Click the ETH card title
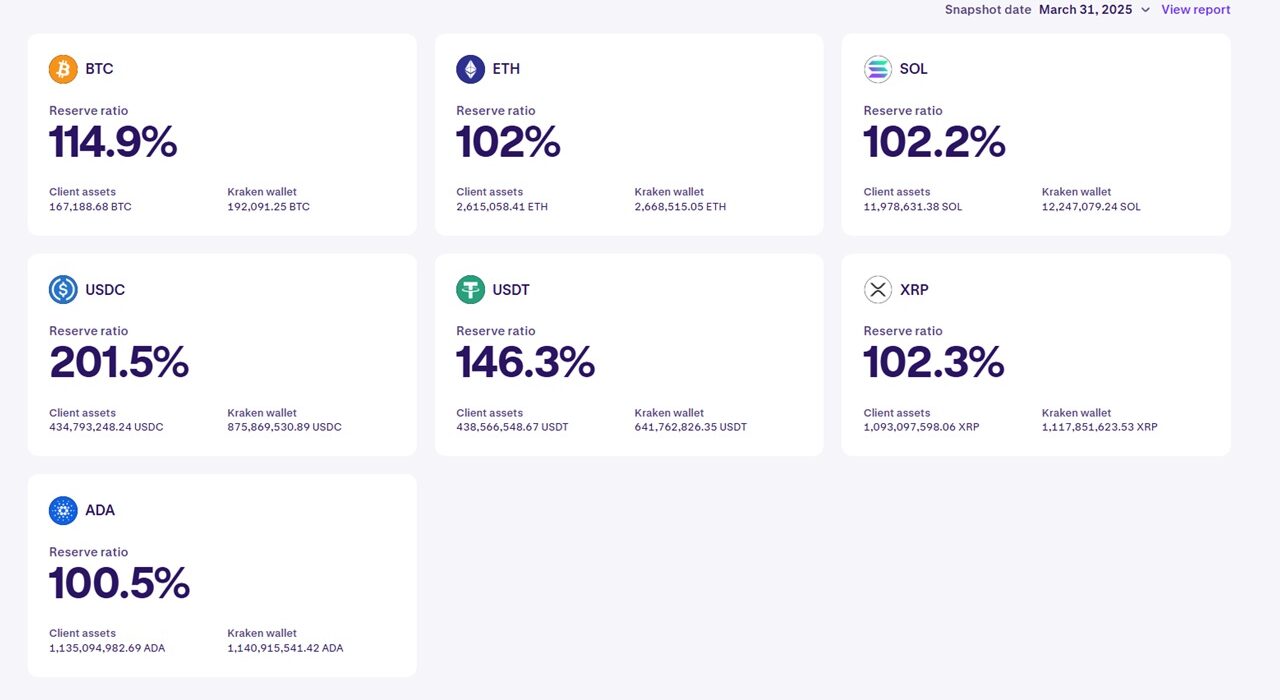This screenshot has width=1280, height=700. click(x=506, y=69)
